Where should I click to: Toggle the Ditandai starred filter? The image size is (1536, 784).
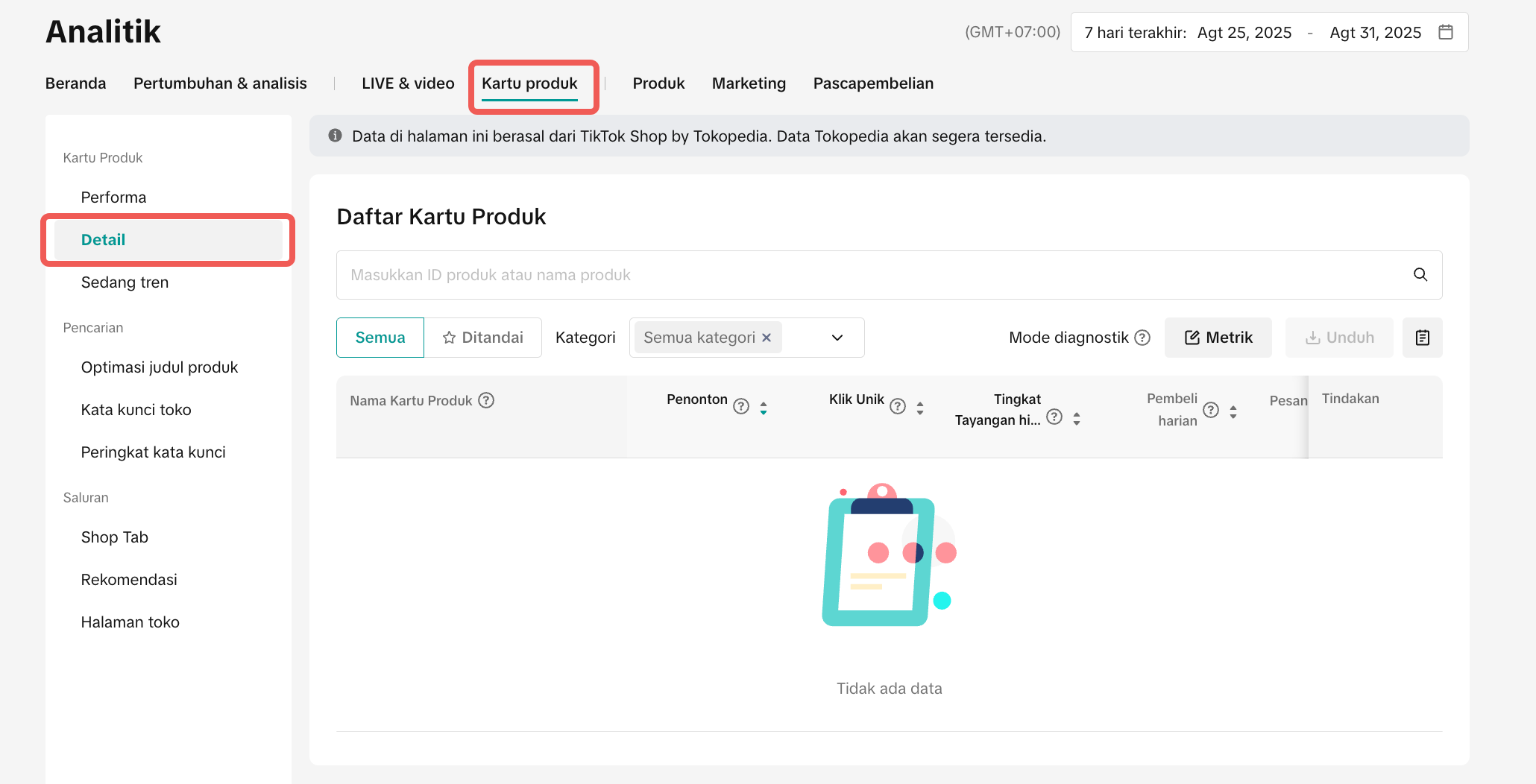pos(483,338)
